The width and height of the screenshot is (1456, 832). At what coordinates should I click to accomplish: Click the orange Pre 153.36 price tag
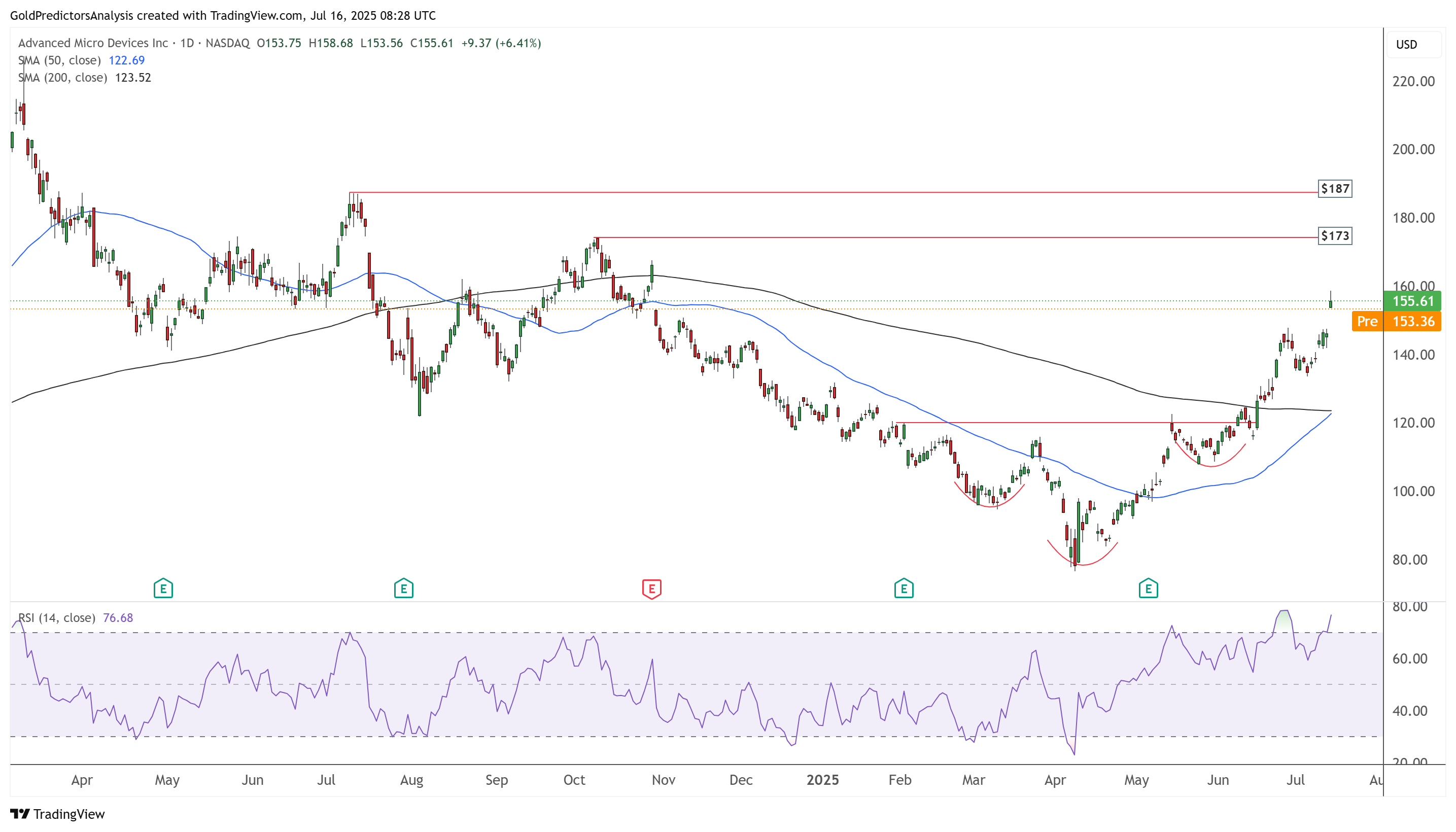1397,321
